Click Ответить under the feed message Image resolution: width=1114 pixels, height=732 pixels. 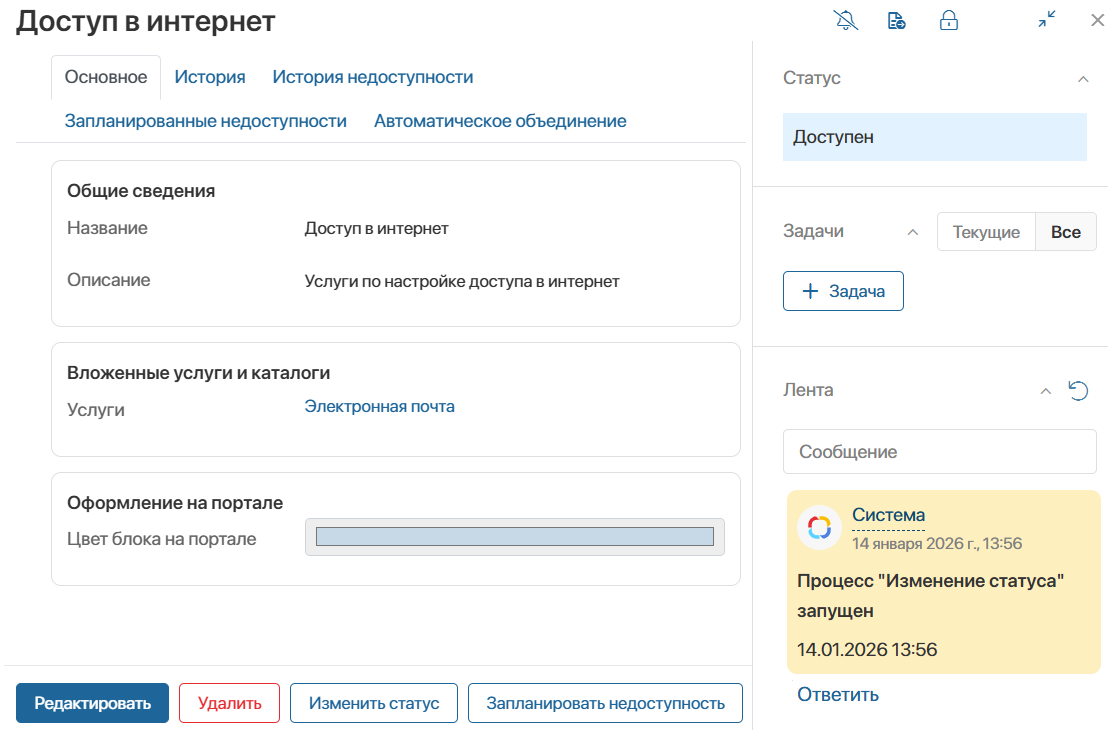(838, 694)
